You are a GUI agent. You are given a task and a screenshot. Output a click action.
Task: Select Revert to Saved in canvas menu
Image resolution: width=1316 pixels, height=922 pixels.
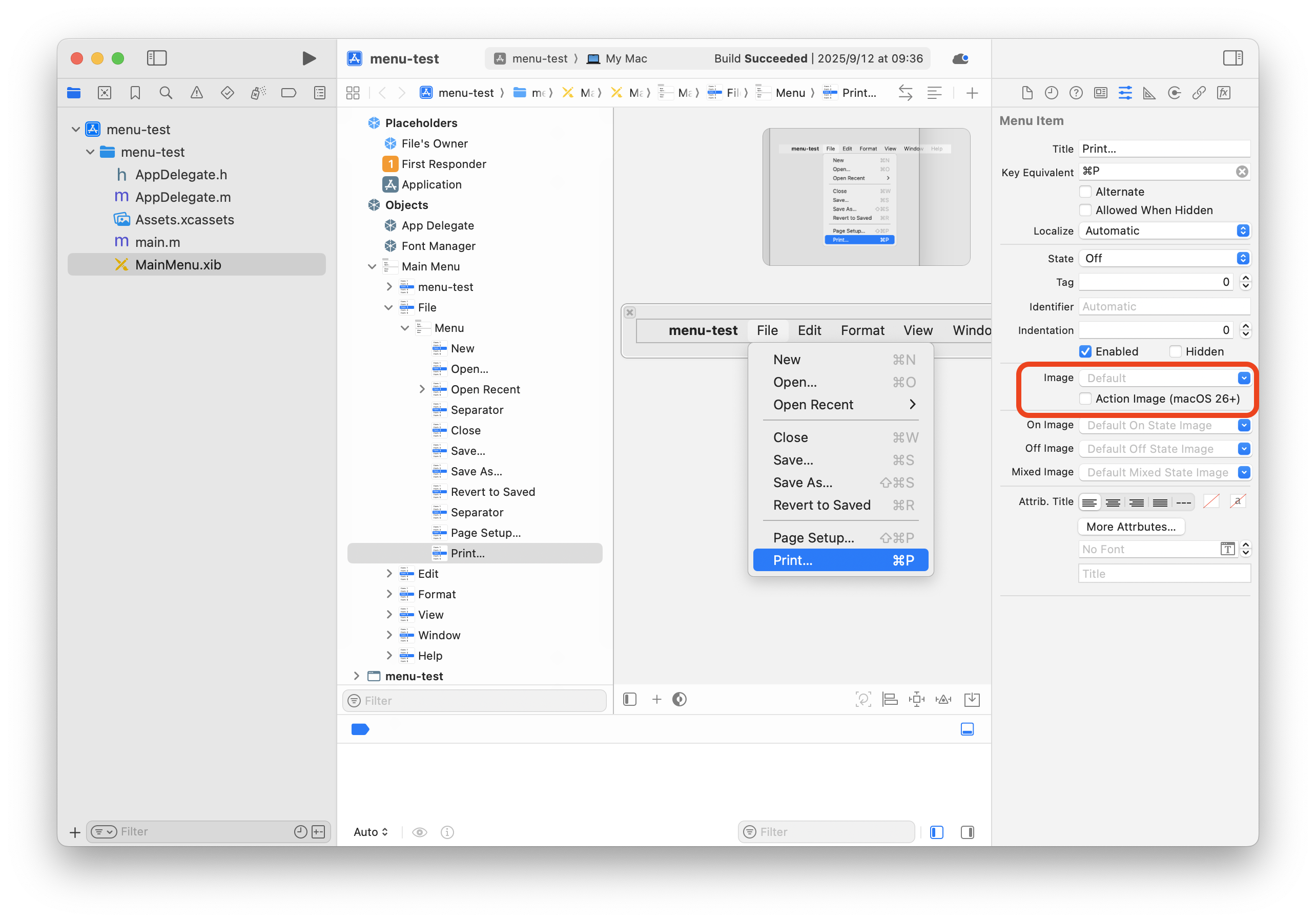(x=841, y=505)
